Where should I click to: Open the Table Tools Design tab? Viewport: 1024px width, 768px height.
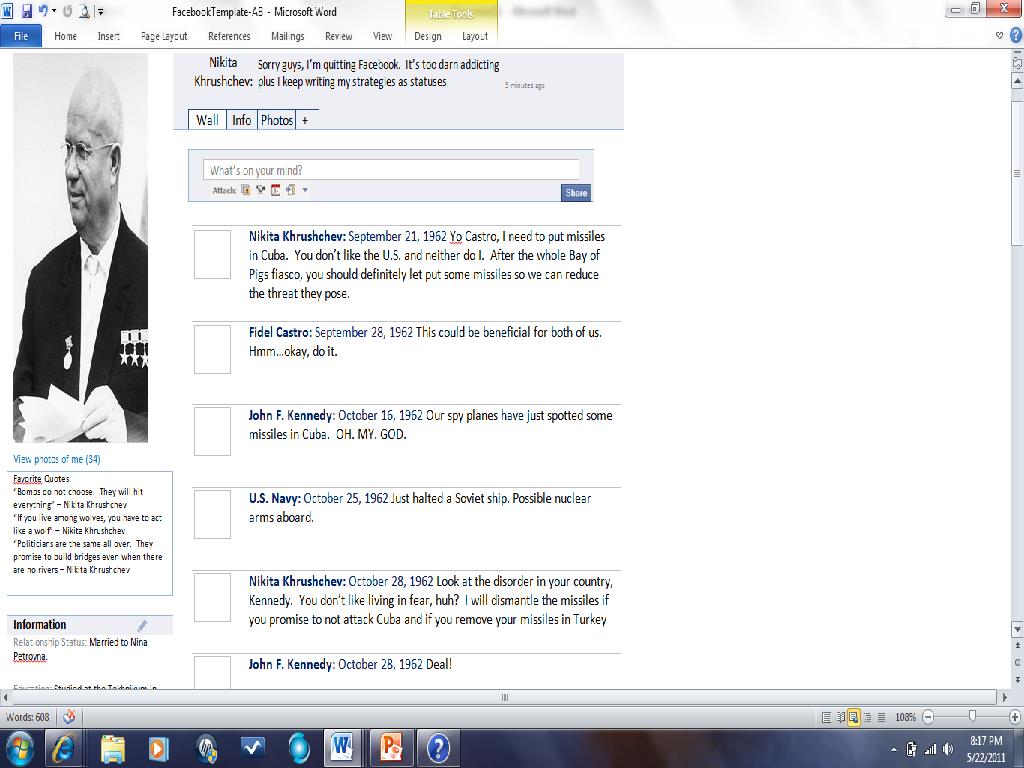point(428,36)
